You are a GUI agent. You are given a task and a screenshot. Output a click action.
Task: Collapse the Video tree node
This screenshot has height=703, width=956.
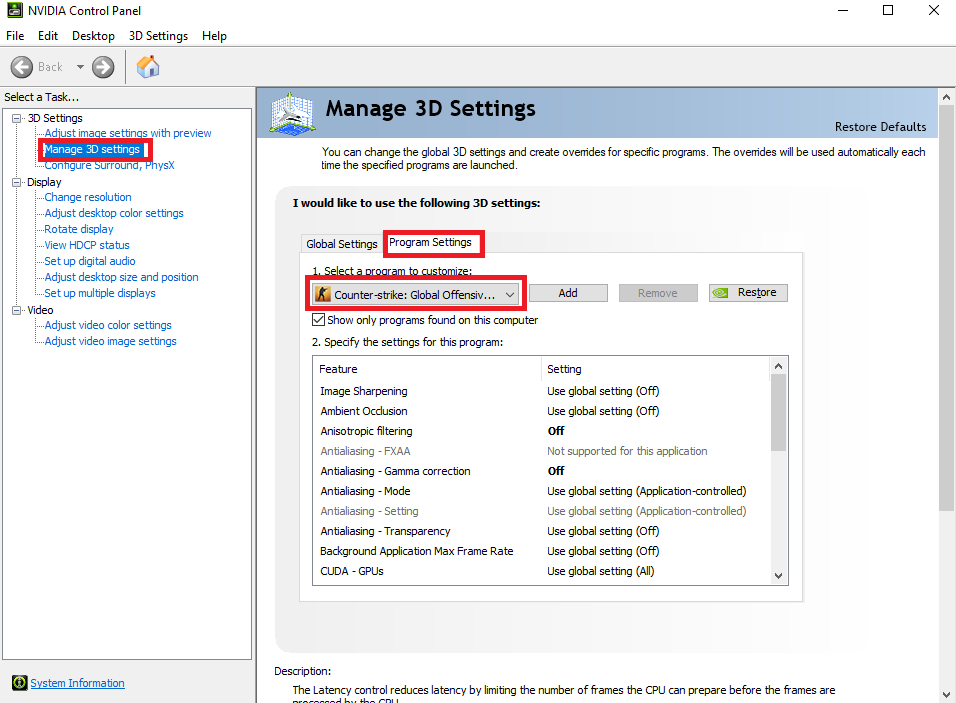coord(16,310)
